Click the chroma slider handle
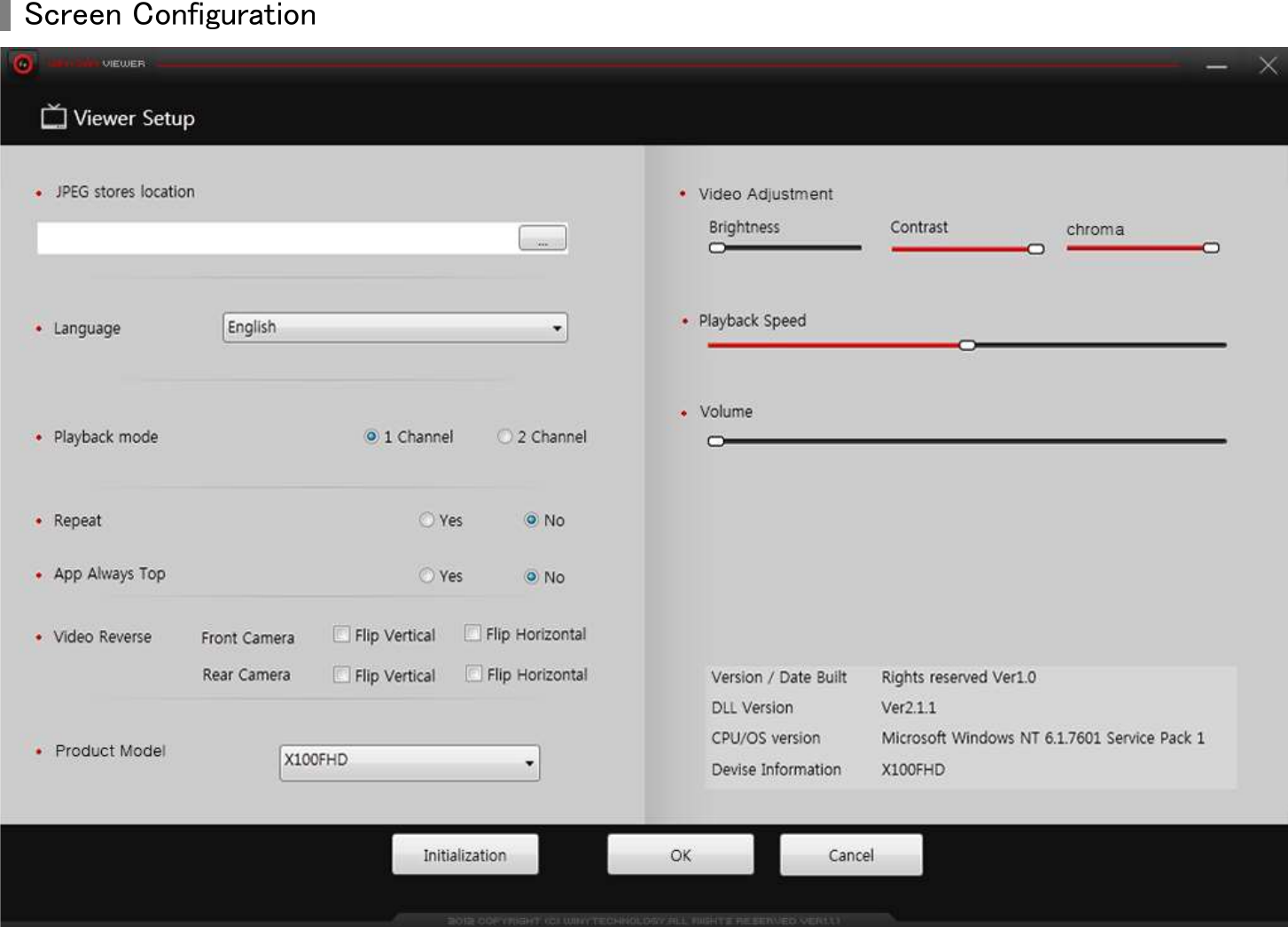 1211,248
